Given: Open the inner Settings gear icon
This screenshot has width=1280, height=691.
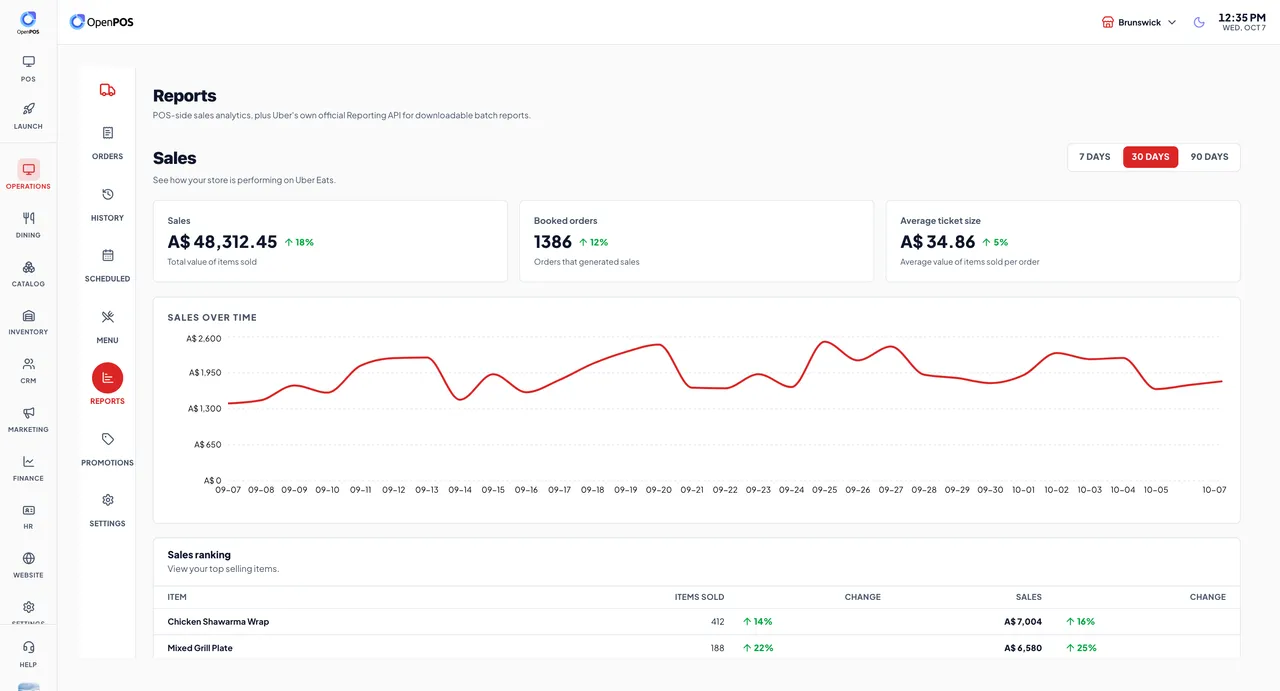Looking at the screenshot, I should [108, 500].
